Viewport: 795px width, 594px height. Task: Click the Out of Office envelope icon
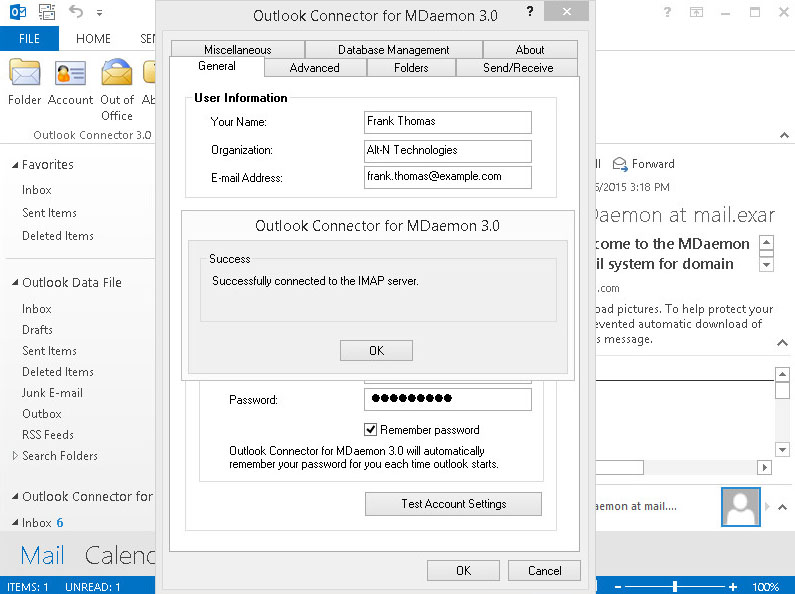pyautogui.click(x=117, y=74)
